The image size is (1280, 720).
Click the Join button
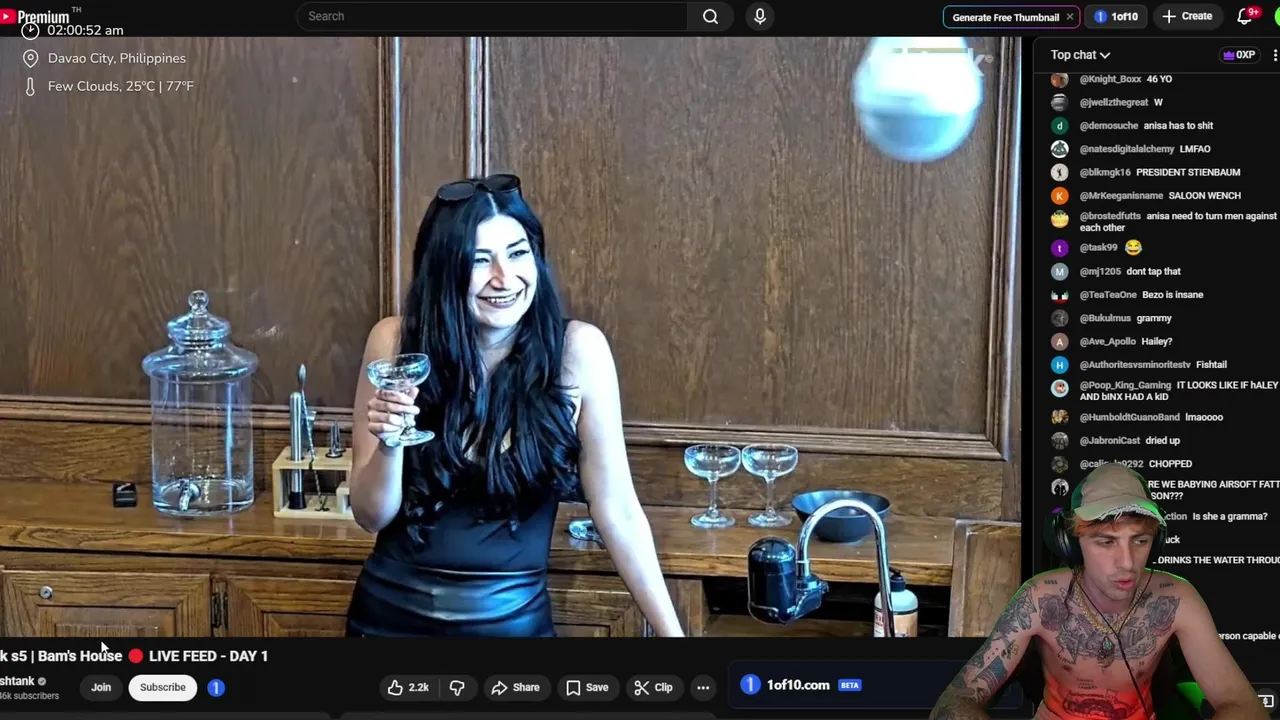coord(101,687)
